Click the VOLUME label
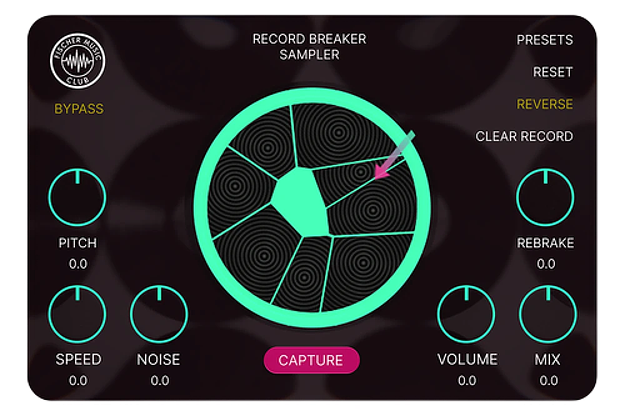Viewport: 625px width, 416px height. 467,359
